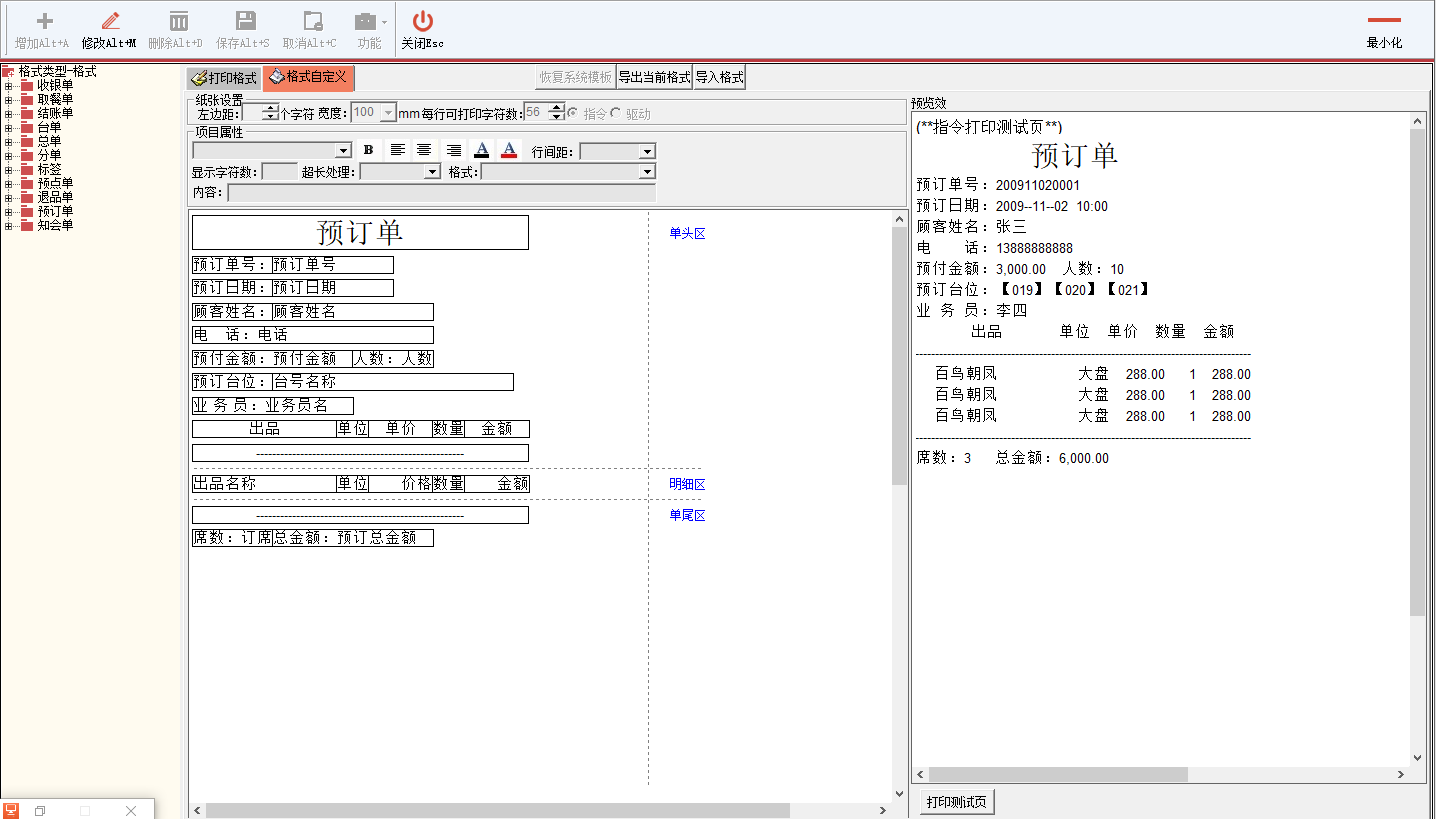
Task: Select the 出品名称 detail field in designer
Action: coord(264,484)
